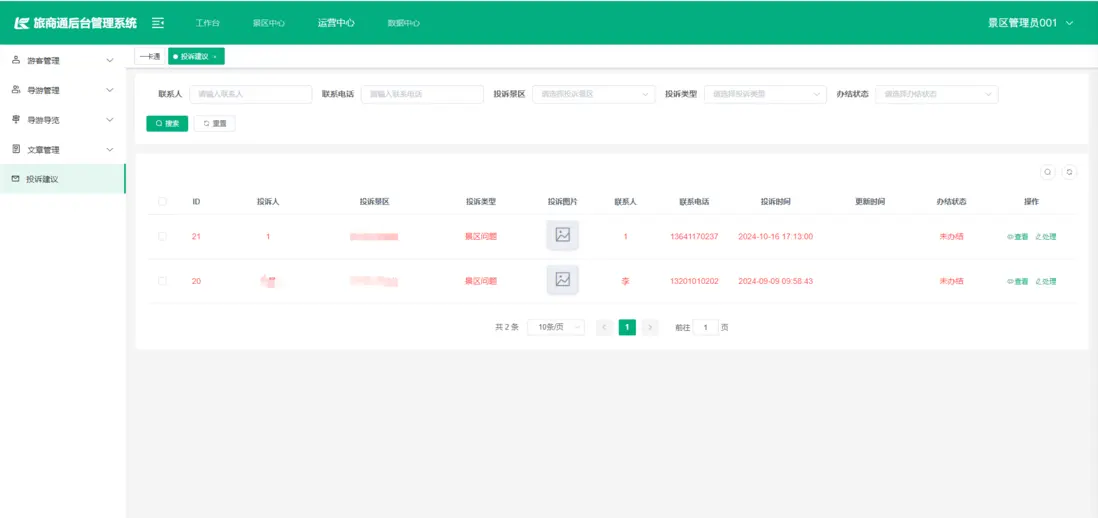Focus the 联系电话 input field
The width and height of the screenshot is (1098, 518).
point(422,94)
